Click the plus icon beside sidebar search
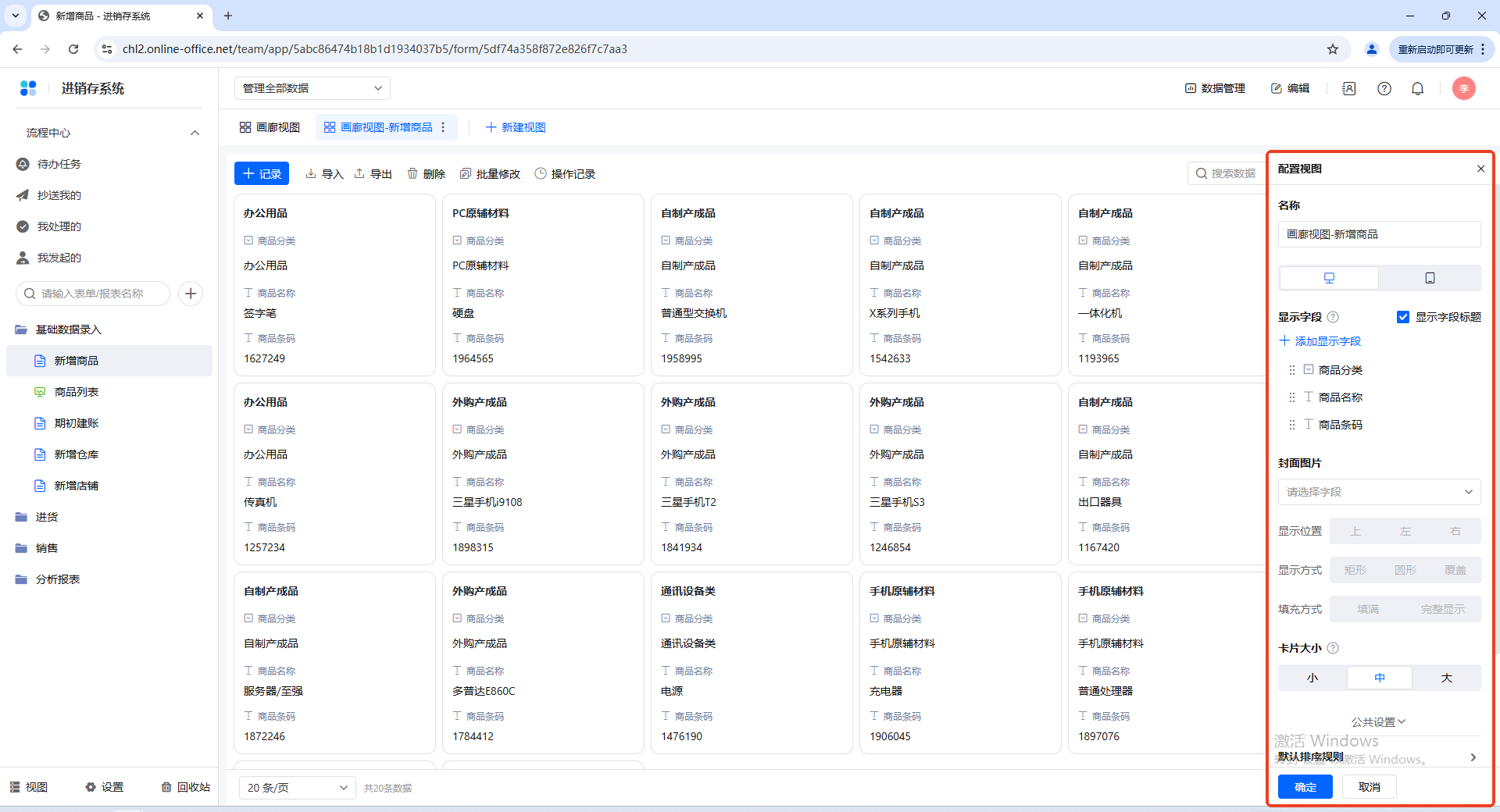Image resolution: width=1500 pixels, height=812 pixels. pos(191,294)
